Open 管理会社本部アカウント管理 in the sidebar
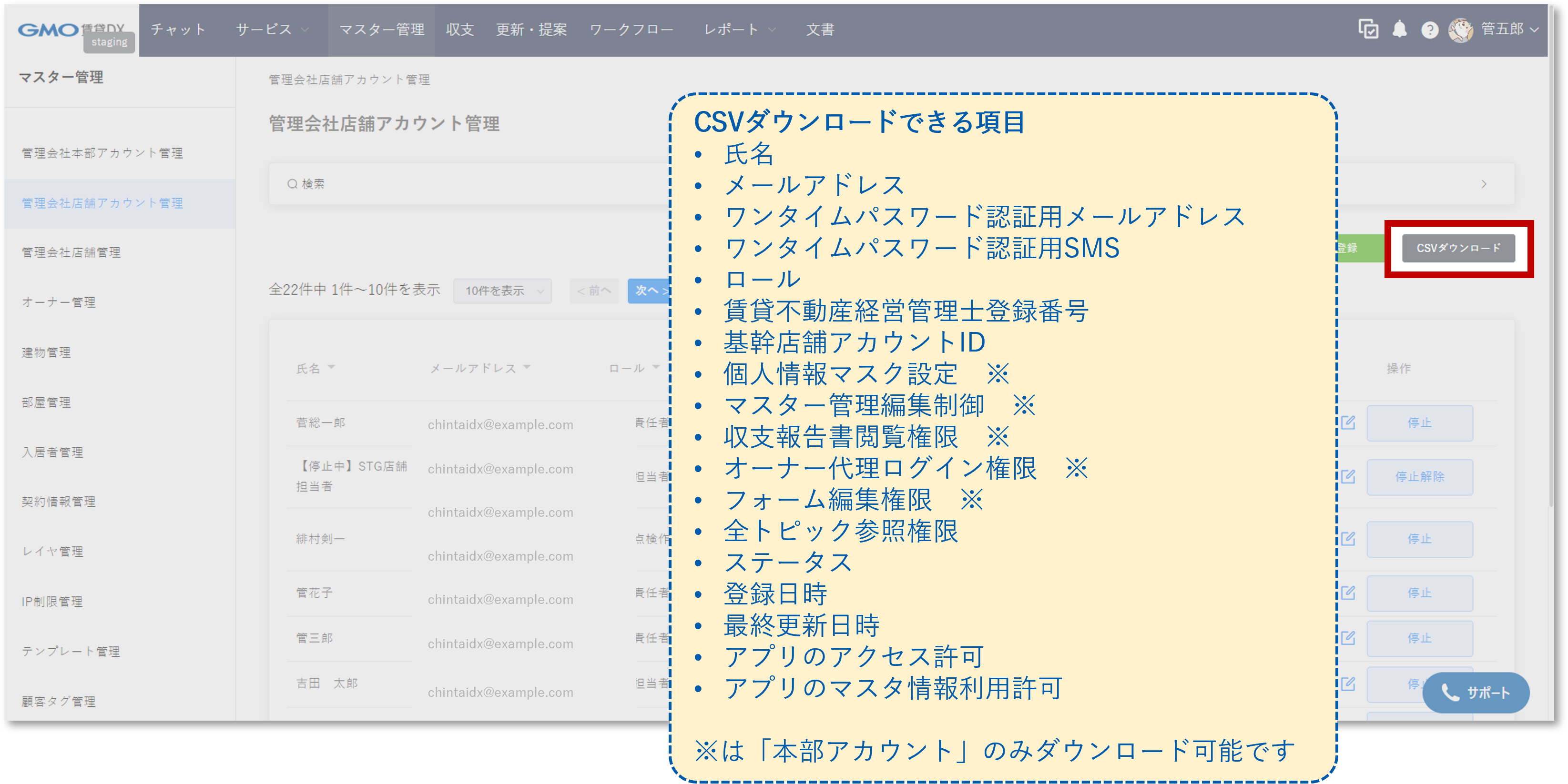 (x=103, y=154)
